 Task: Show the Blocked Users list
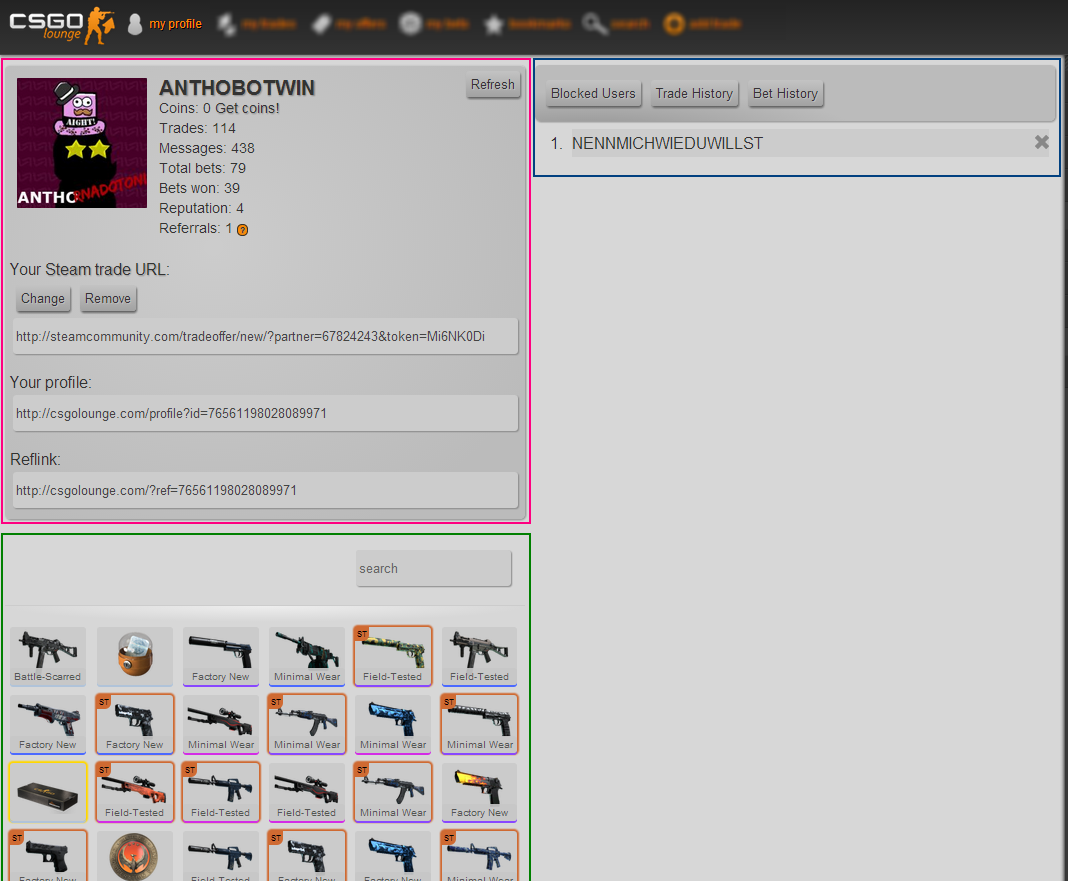pos(593,94)
